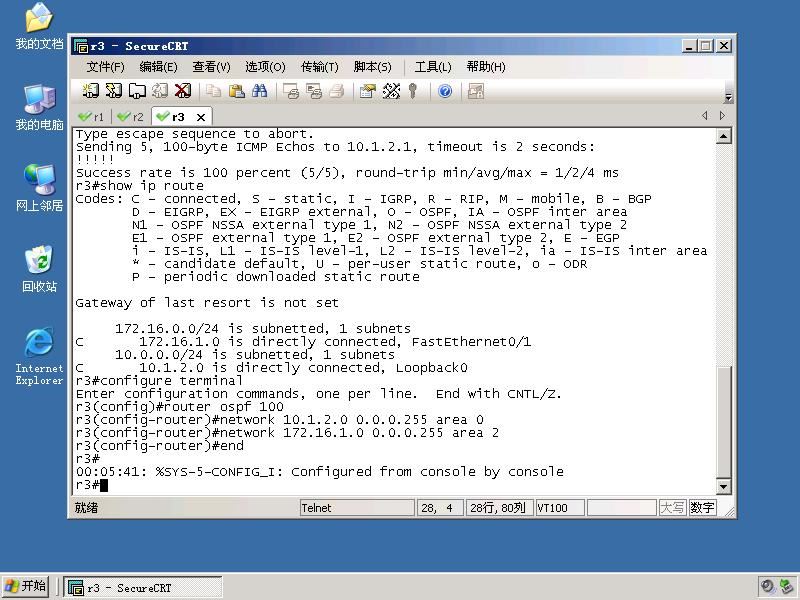This screenshot has width=800, height=600.
Task: Click the blue Help question icon
Action: (445, 91)
